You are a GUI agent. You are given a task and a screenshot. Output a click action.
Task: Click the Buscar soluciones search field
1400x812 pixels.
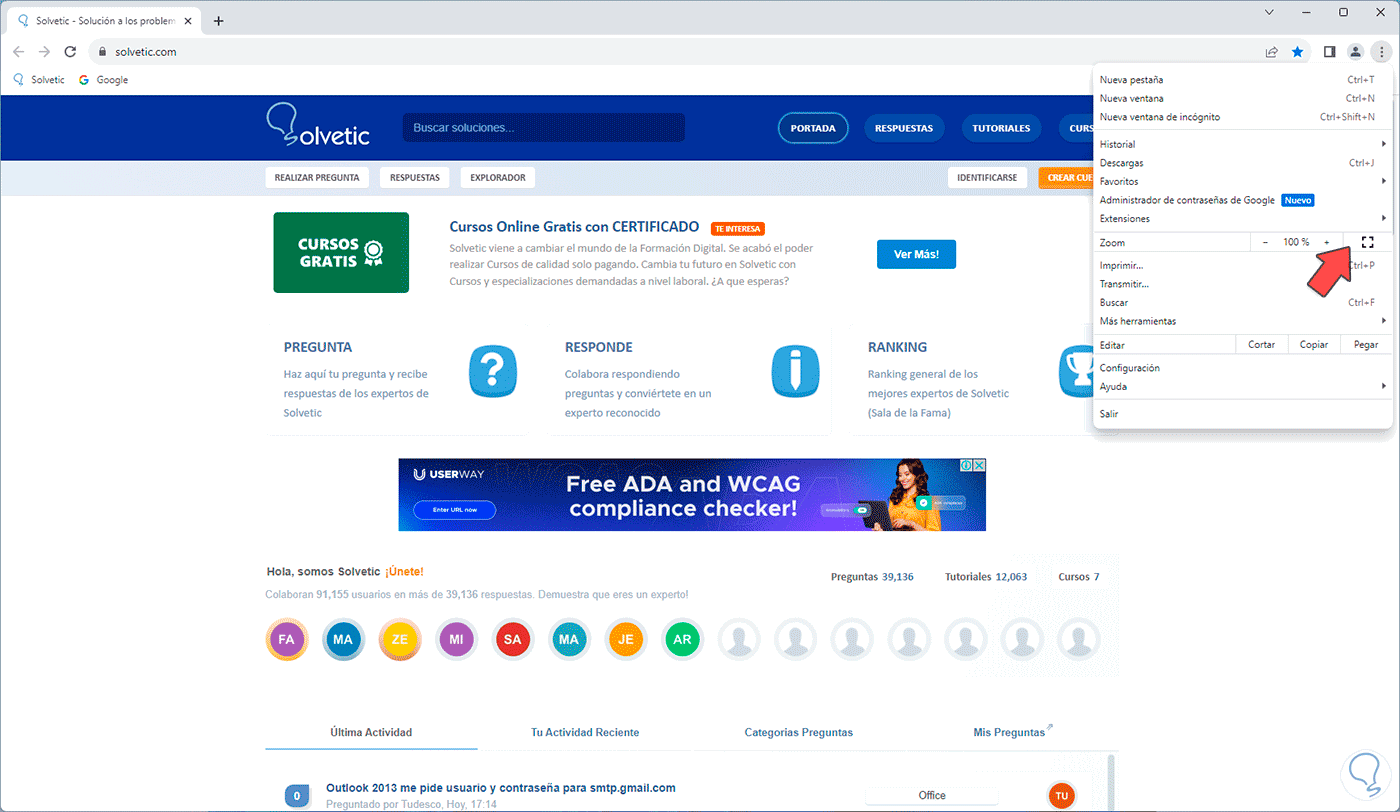tap(544, 128)
